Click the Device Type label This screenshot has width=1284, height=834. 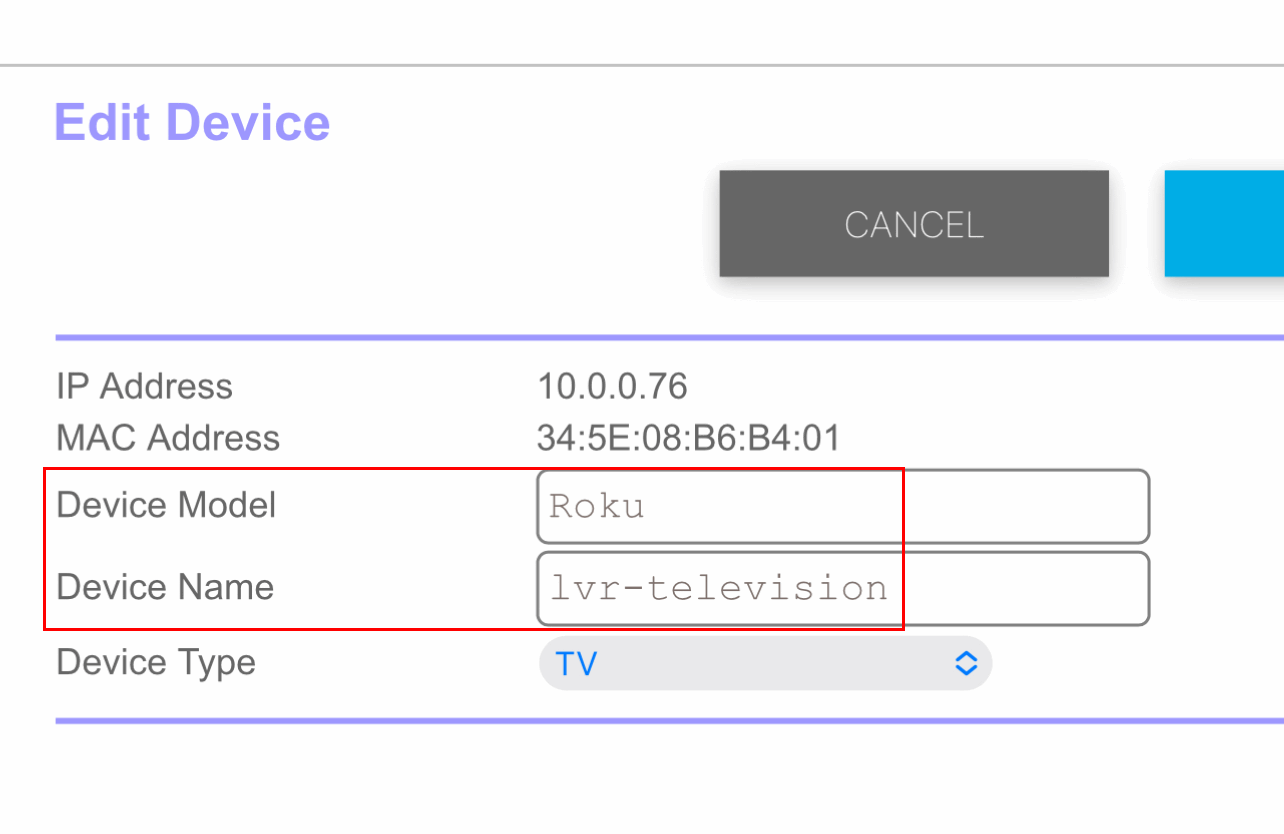[155, 662]
